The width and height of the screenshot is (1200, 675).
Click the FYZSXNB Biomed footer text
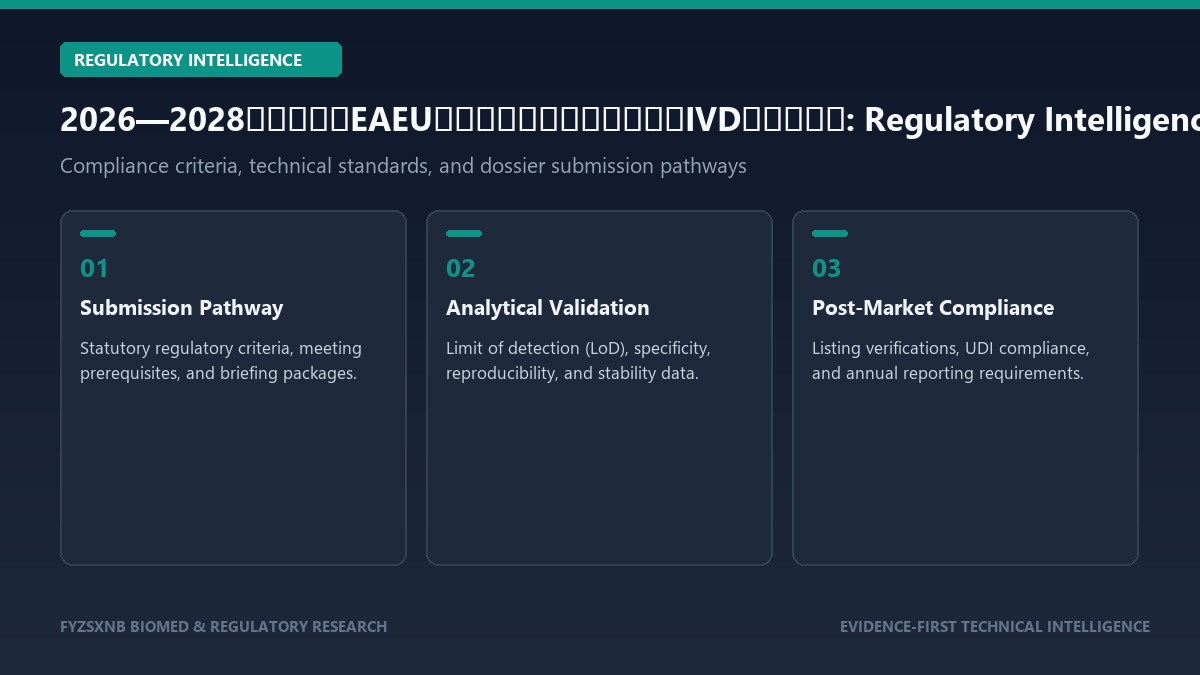click(223, 627)
